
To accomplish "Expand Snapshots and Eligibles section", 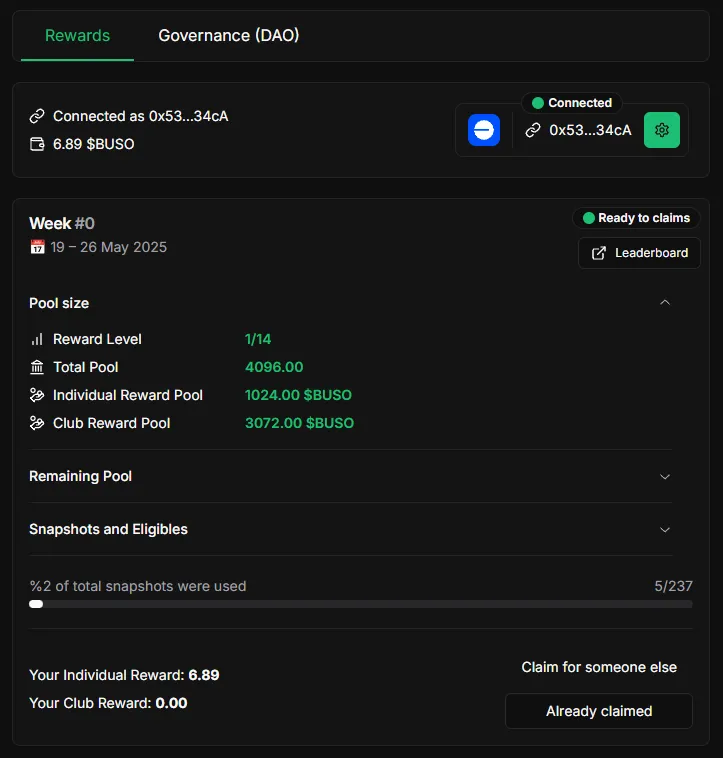I will pos(665,530).
